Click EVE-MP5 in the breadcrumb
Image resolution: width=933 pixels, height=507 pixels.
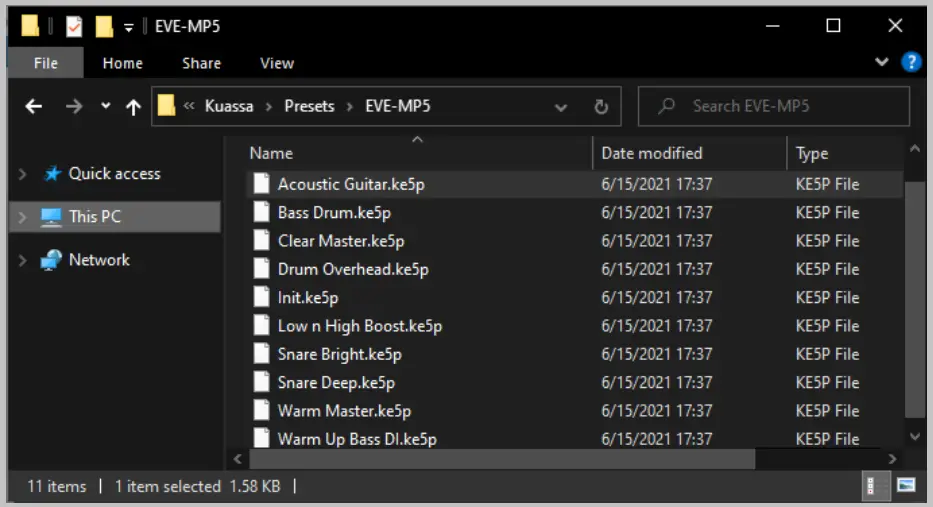[397, 106]
